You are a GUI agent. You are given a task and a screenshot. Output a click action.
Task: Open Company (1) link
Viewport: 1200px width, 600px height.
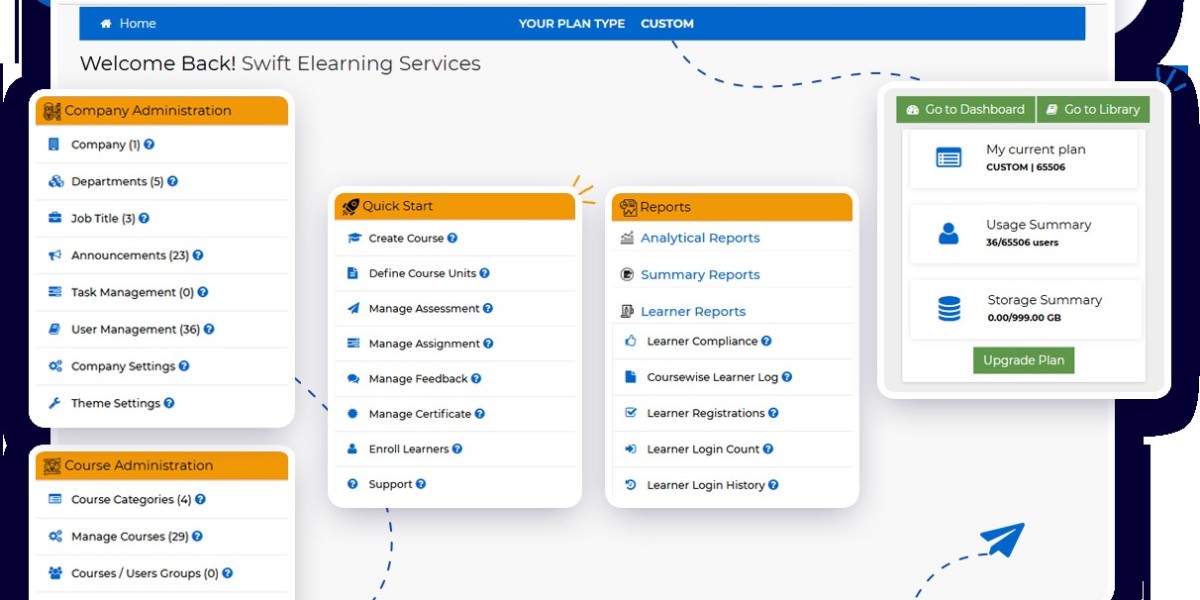pos(105,144)
